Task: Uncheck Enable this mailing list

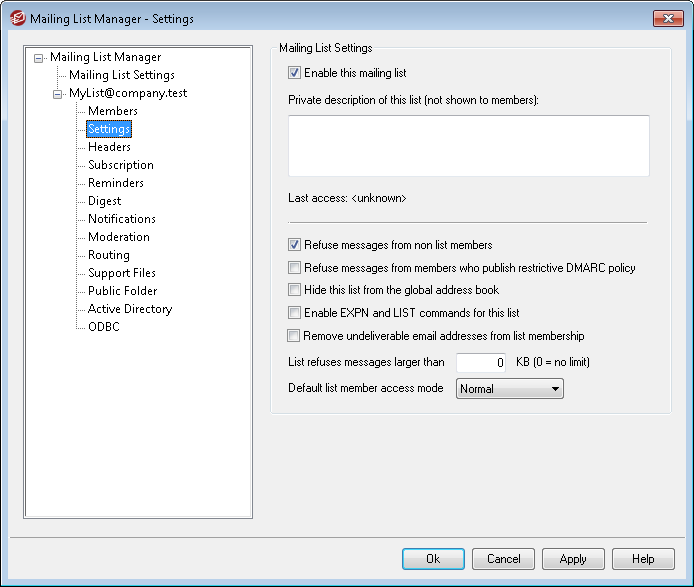Action: pyautogui.click(x=294, y=73)
